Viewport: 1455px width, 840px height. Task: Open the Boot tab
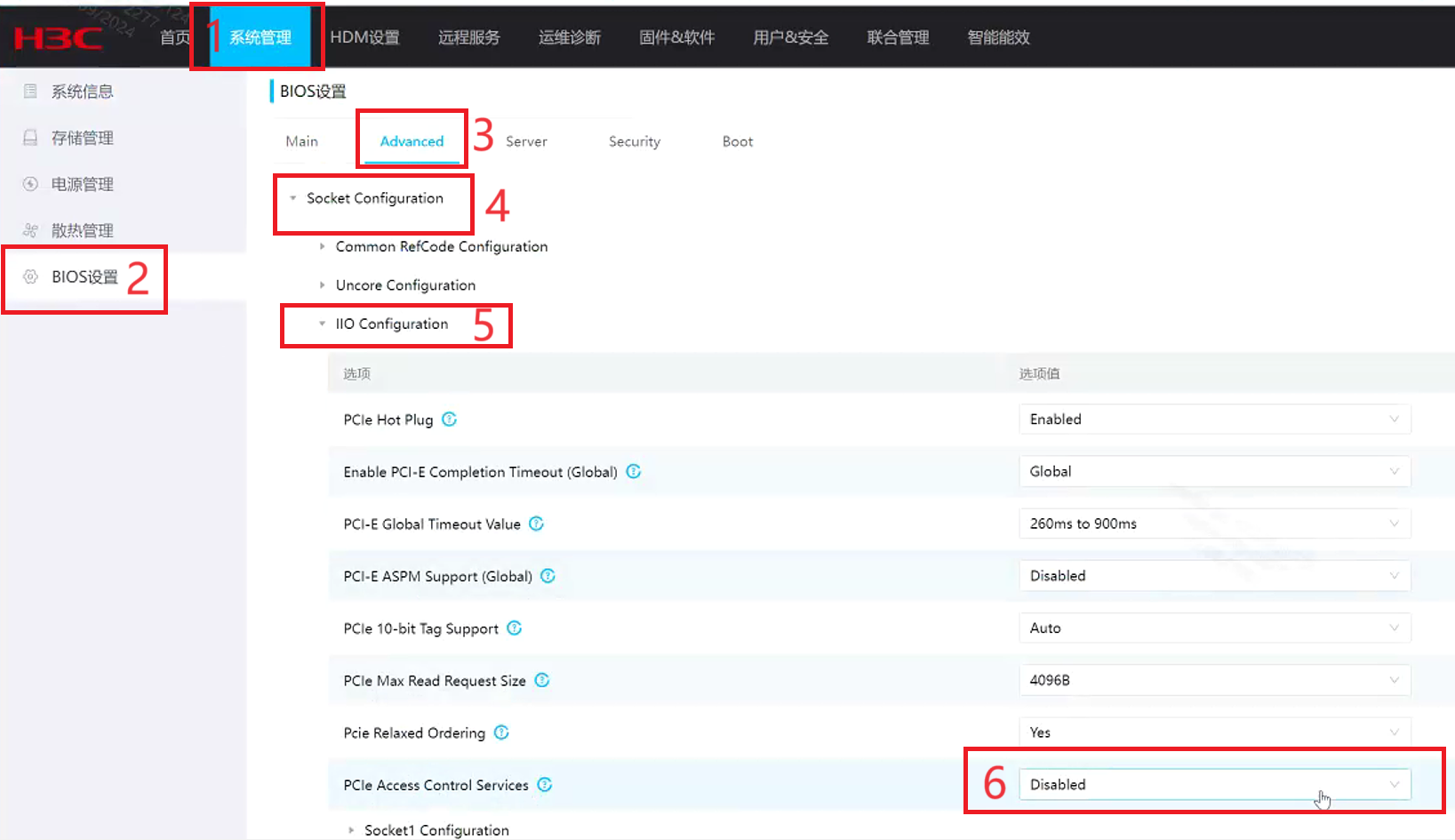tap(738, 141)
